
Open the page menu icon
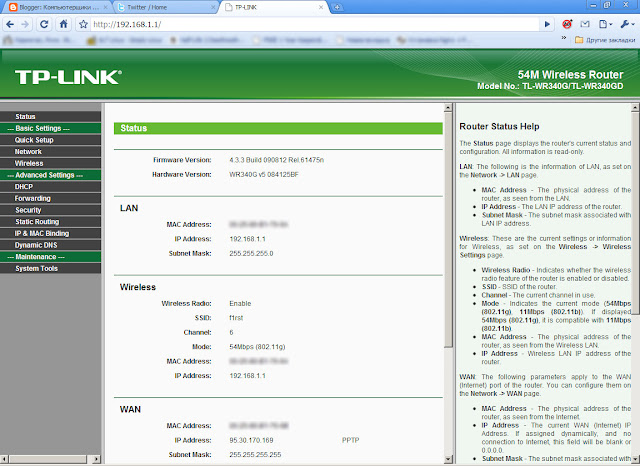coord(605,24)
